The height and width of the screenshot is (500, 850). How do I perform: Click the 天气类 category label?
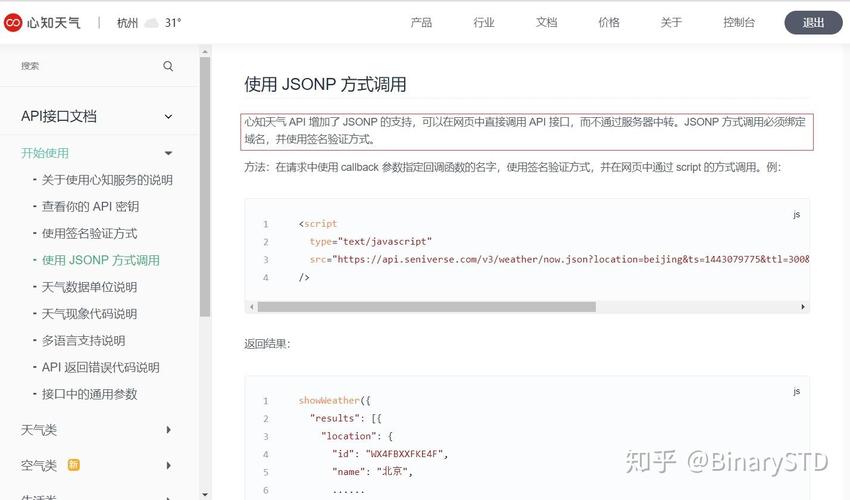point(39,430)
